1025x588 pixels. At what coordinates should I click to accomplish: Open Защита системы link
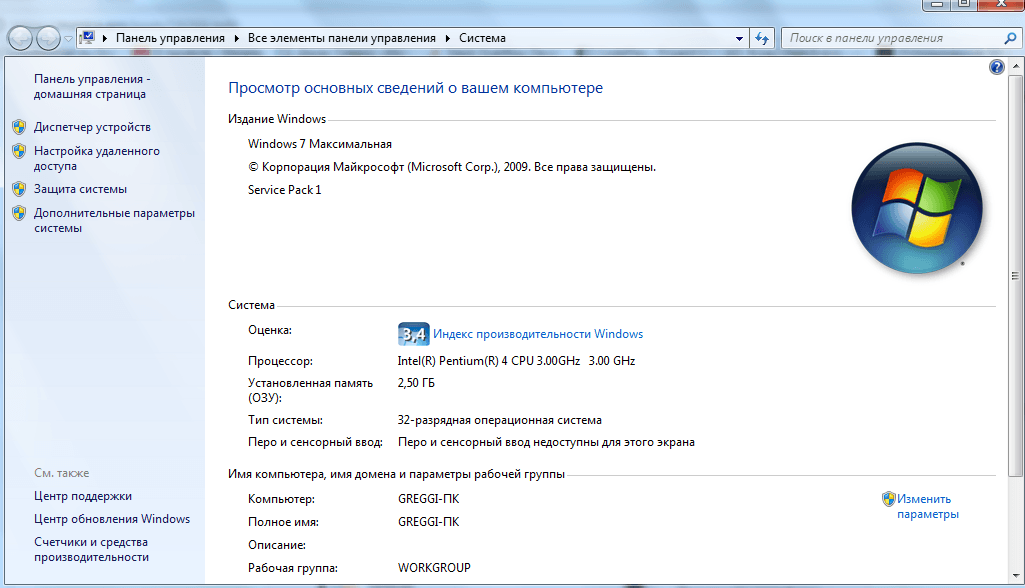pyautogui.click(x=80, y=189)
